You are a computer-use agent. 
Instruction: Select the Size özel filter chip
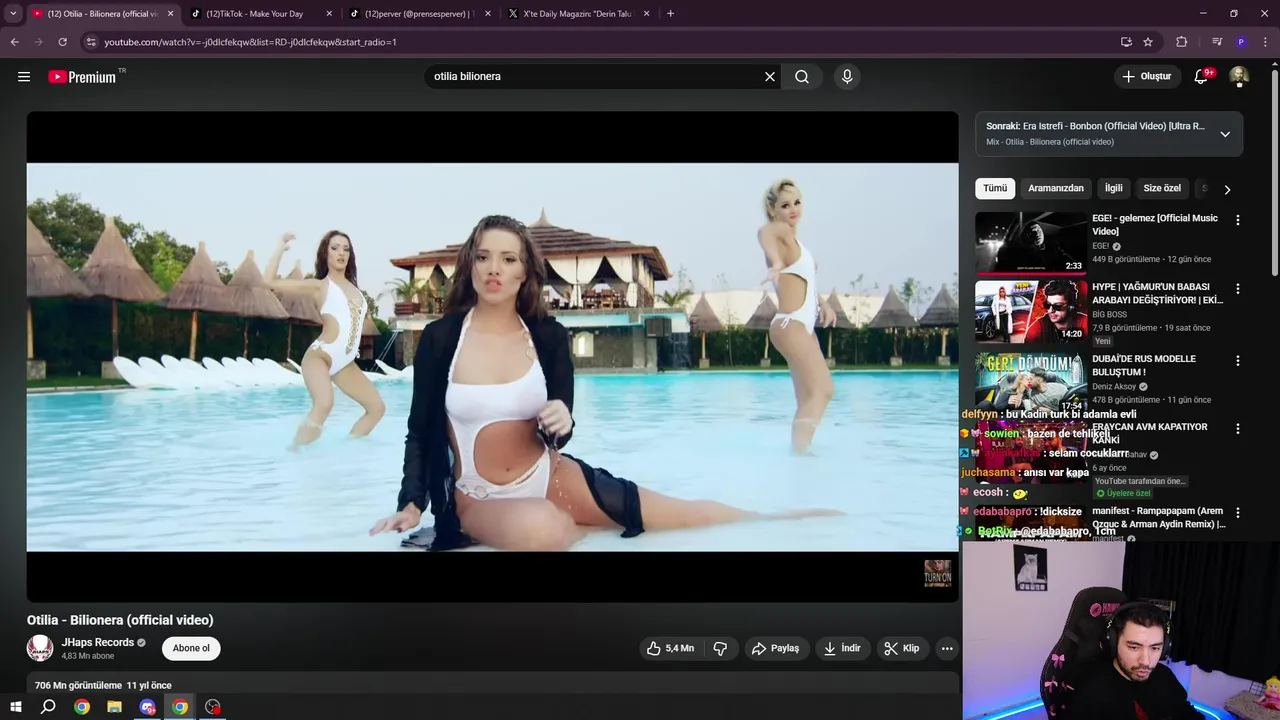1162,188
